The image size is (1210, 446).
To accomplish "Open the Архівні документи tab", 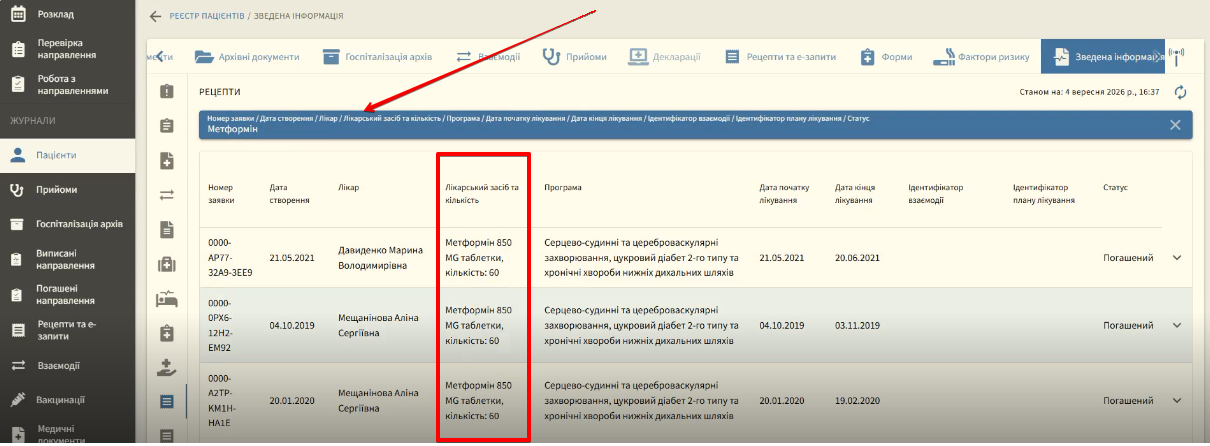I will 247,57.
